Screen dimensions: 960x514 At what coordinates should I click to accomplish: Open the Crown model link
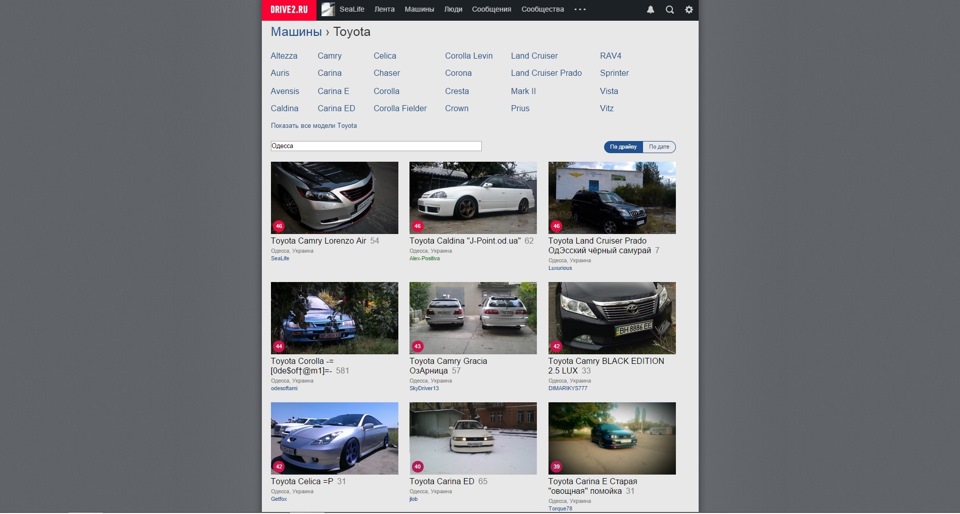[x=457, y=108]
